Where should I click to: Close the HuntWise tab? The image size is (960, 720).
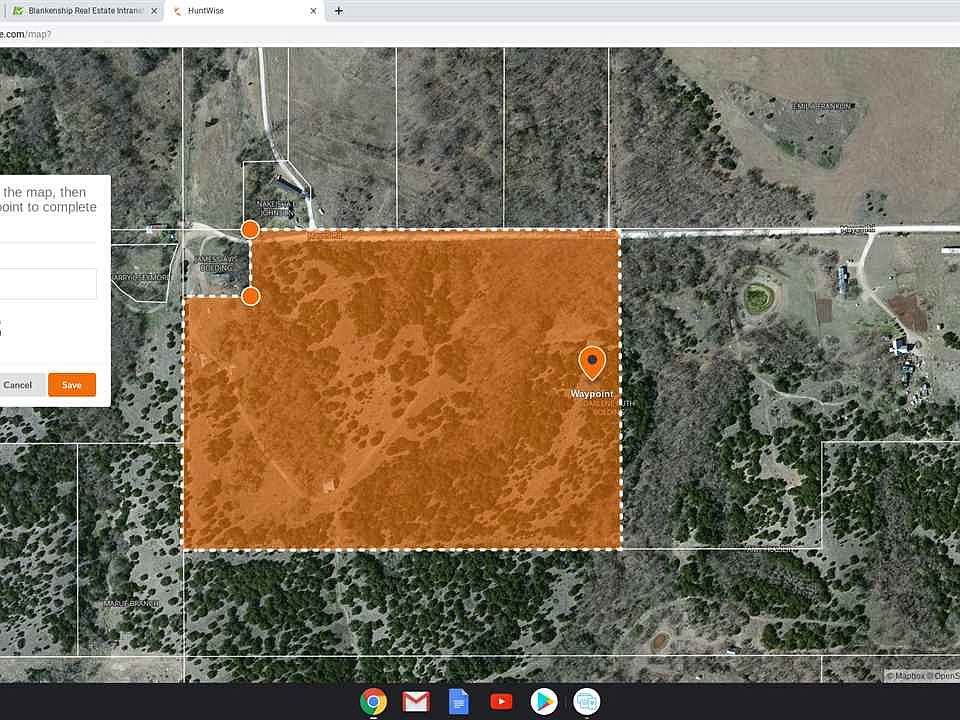pyautogui.click(x=313, y=11)
